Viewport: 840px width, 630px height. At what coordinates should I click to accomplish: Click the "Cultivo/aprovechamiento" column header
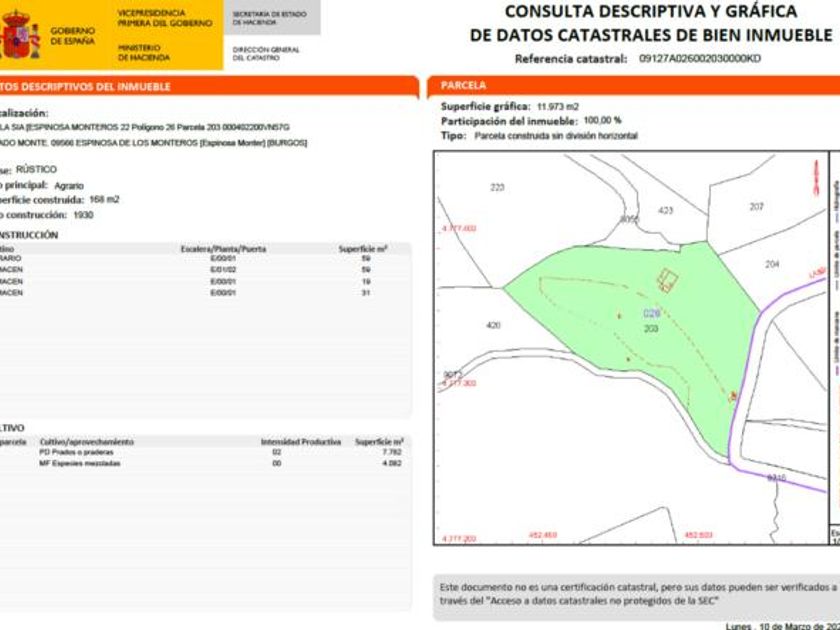87,442
